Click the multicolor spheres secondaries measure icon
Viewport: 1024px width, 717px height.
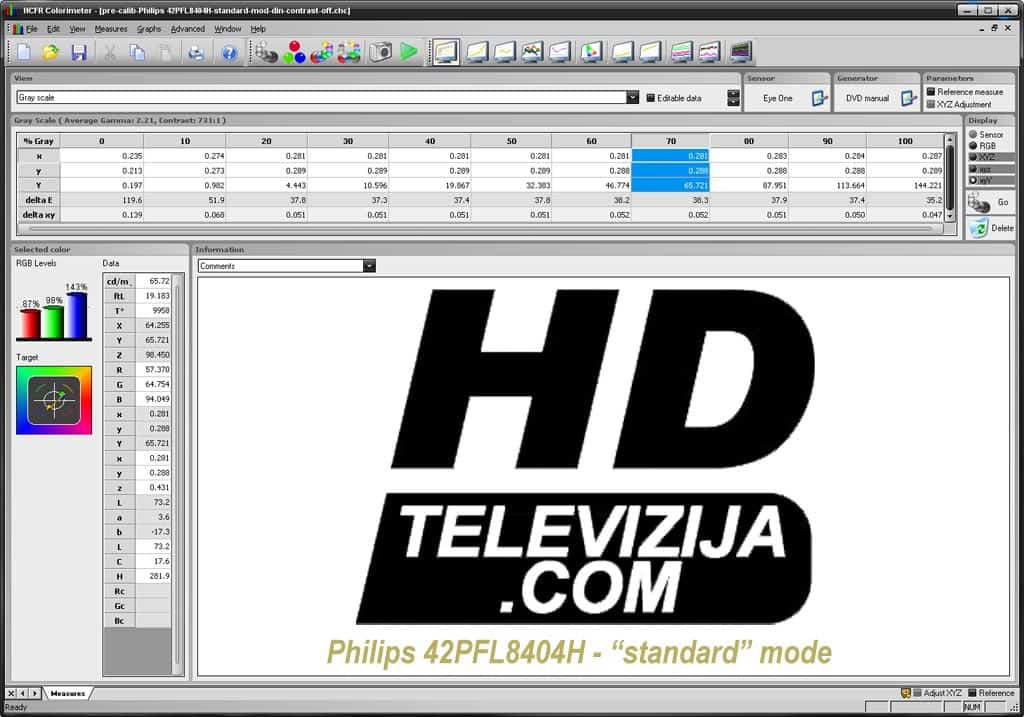pyautogui.click(x=321, y=52)
